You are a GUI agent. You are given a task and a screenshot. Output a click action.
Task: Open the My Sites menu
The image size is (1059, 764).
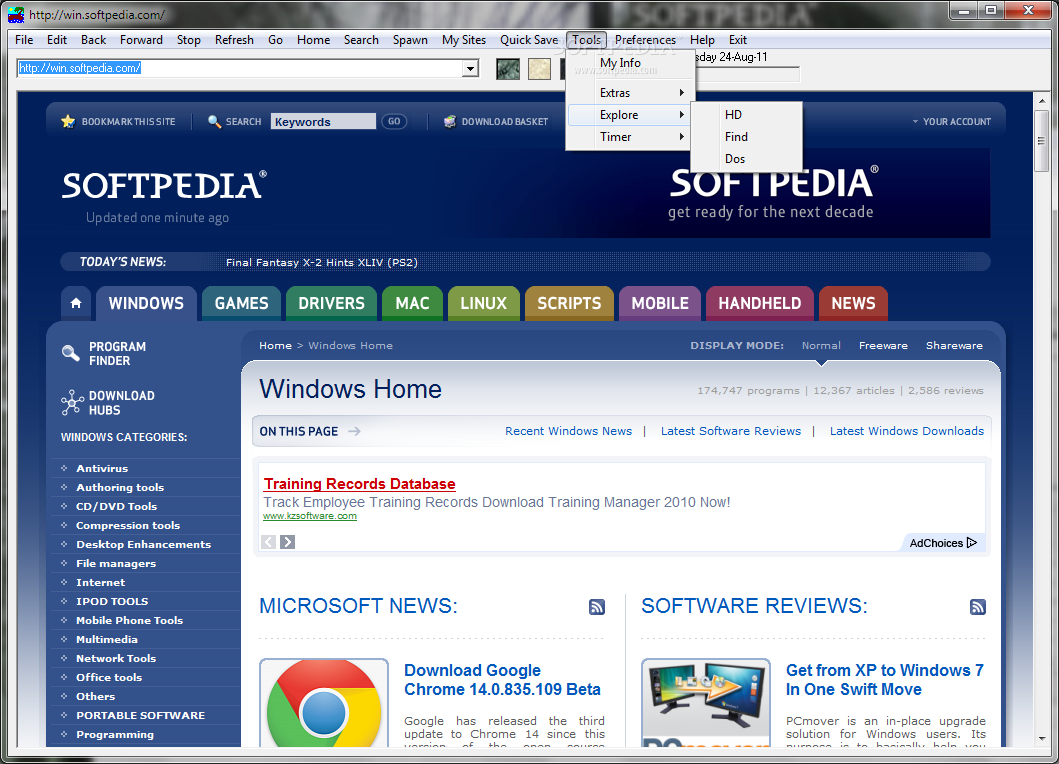464,40
